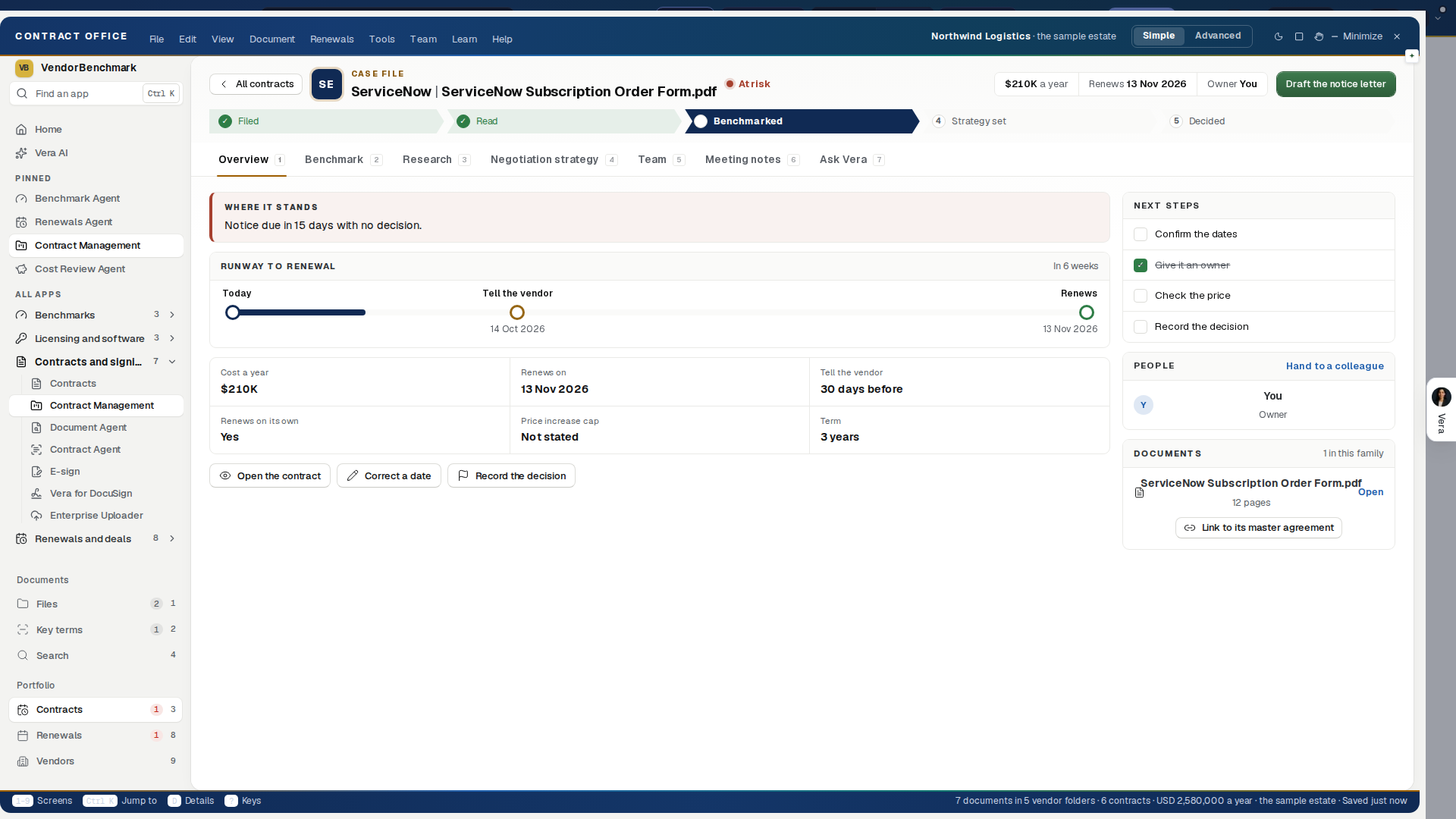Open the Renewals menu
1456x819 pixels.
(331, 39)
